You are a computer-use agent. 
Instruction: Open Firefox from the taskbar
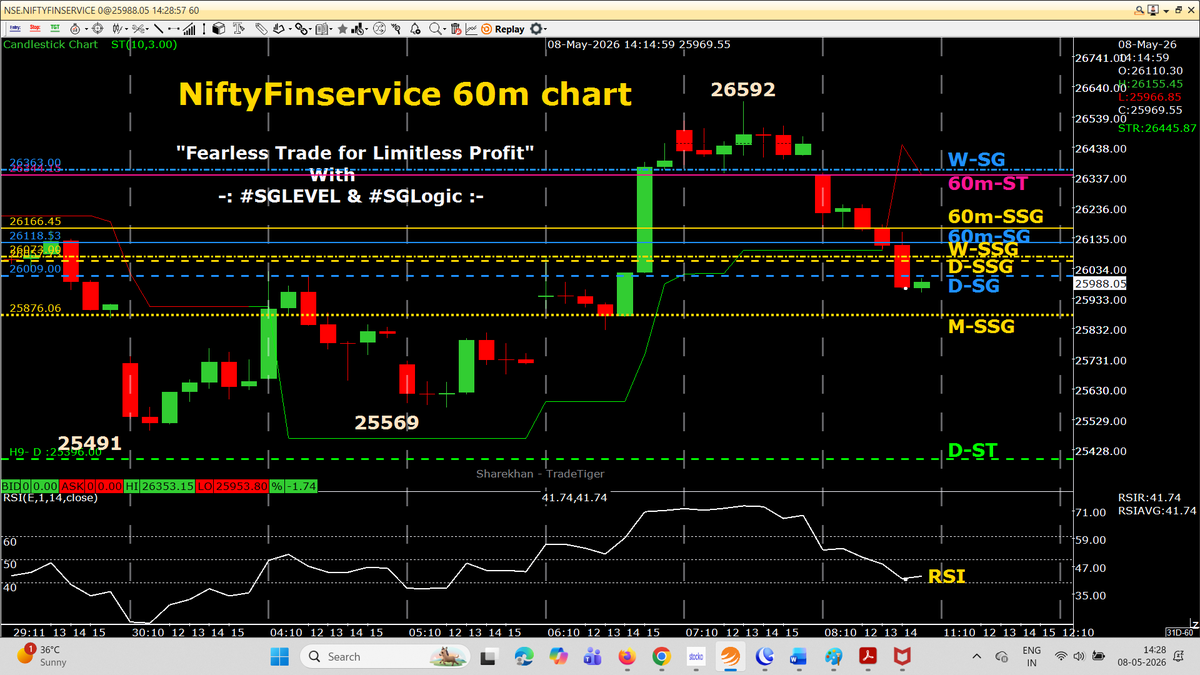point(627,656)
